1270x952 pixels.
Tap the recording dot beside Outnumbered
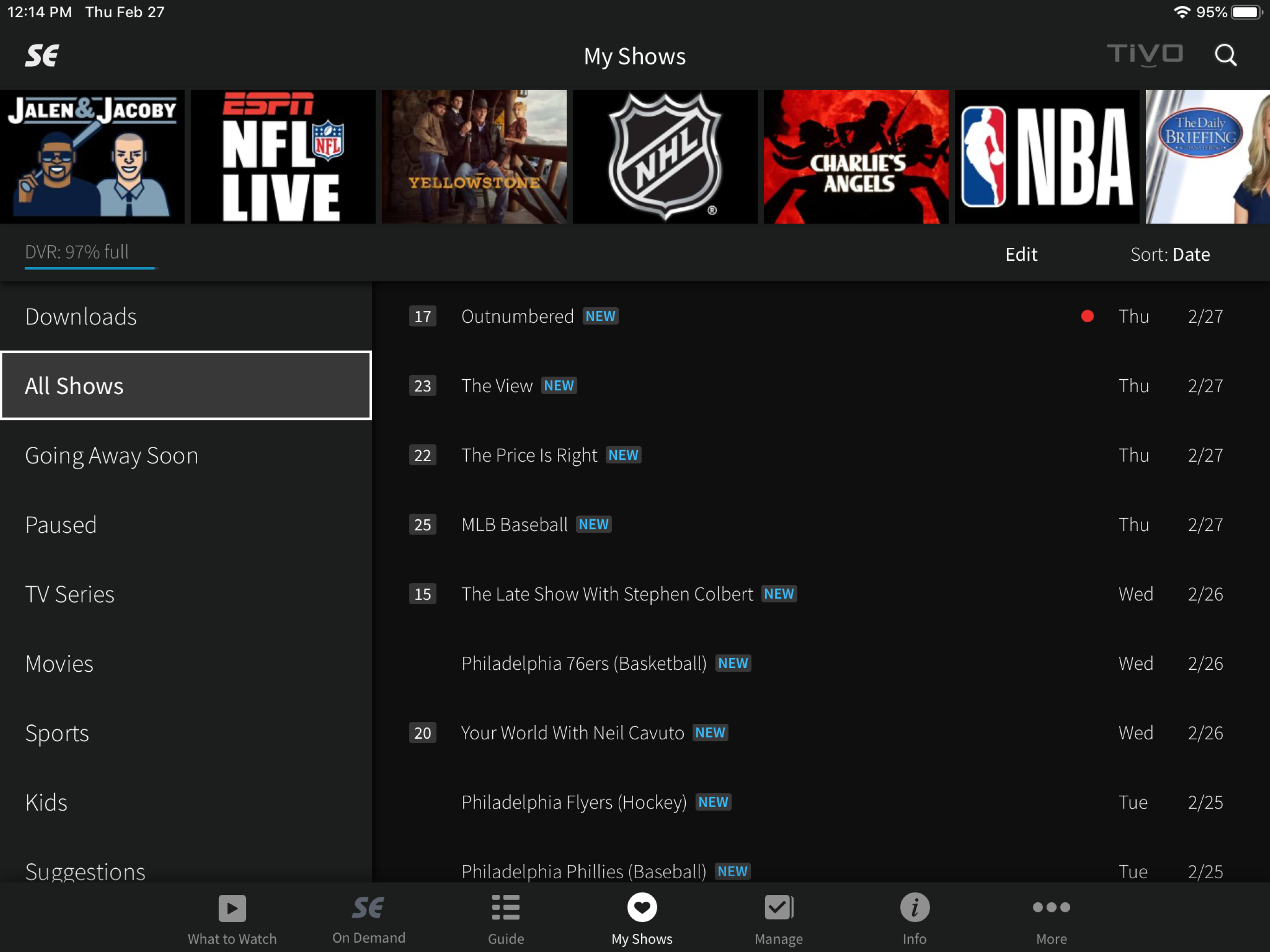coord(1087,317)
